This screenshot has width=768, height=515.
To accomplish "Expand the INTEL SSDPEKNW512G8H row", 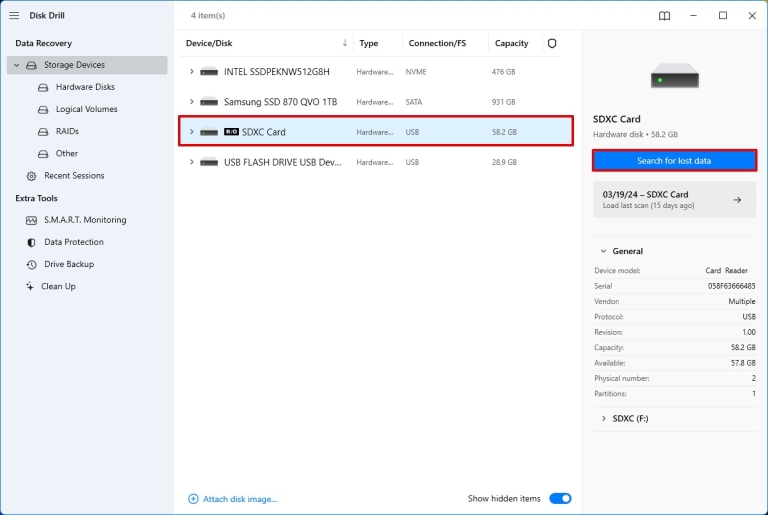I will point(192,72).
